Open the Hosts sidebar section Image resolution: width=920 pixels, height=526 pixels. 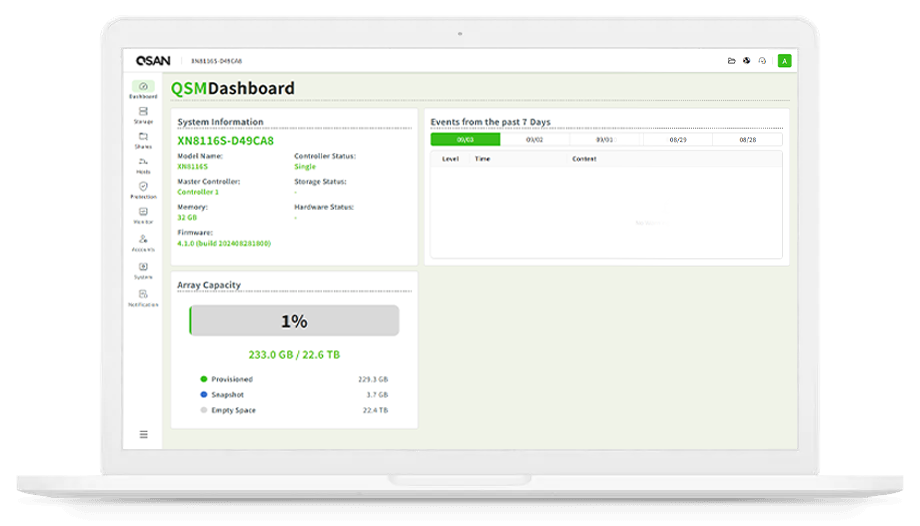click(x=143, y=166)
